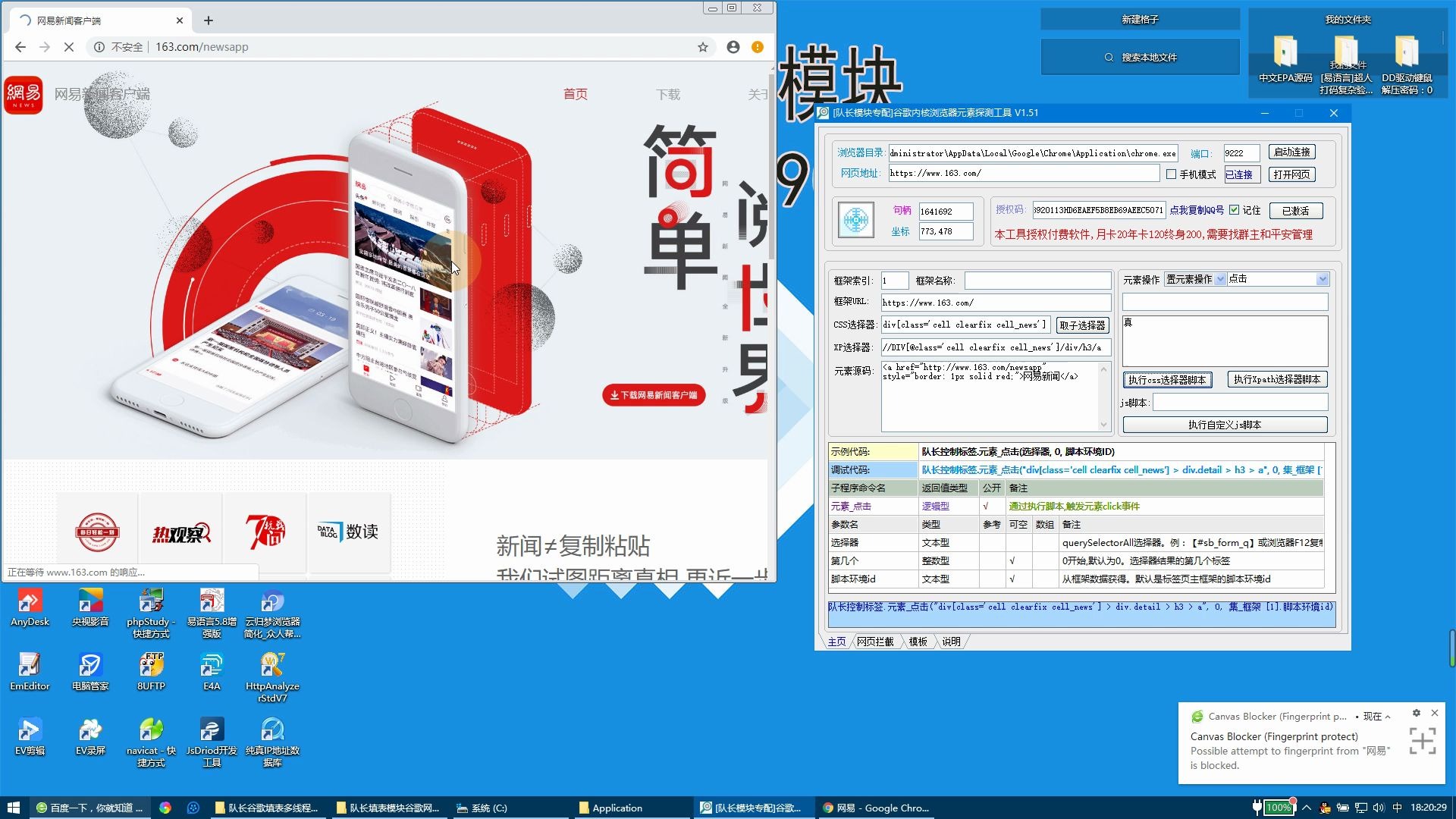Switch to the 网页拦截 tab
The image size is (1456, 819).
tap(875, 642)
